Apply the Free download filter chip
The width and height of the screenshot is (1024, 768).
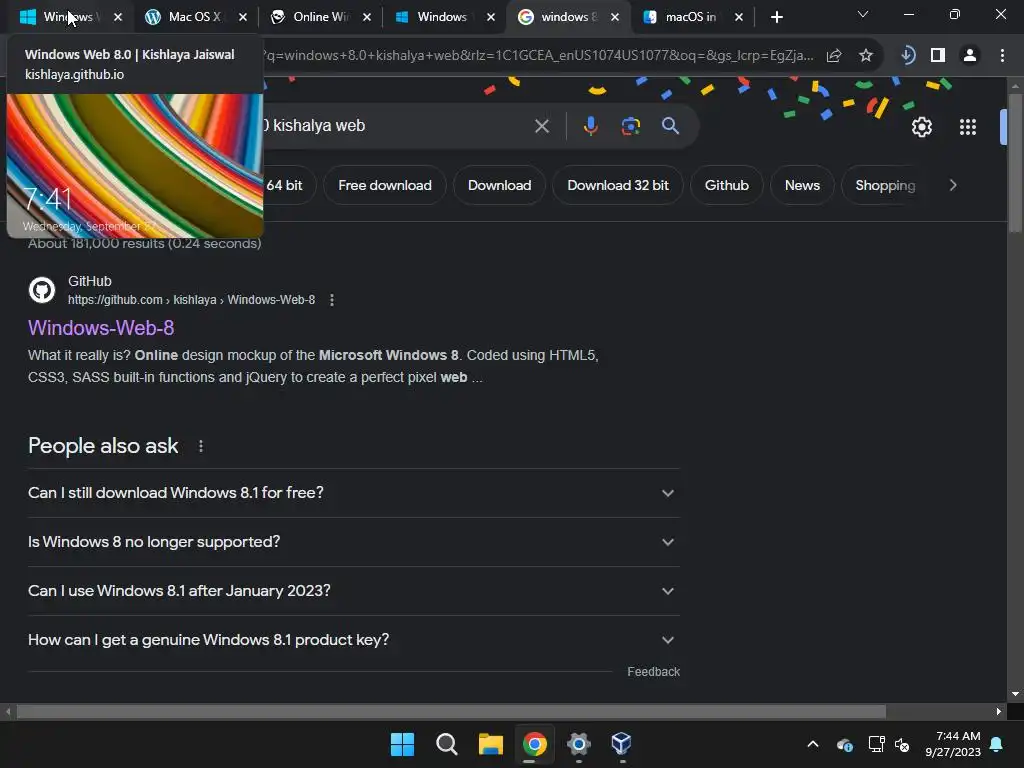tap(385, 185)
